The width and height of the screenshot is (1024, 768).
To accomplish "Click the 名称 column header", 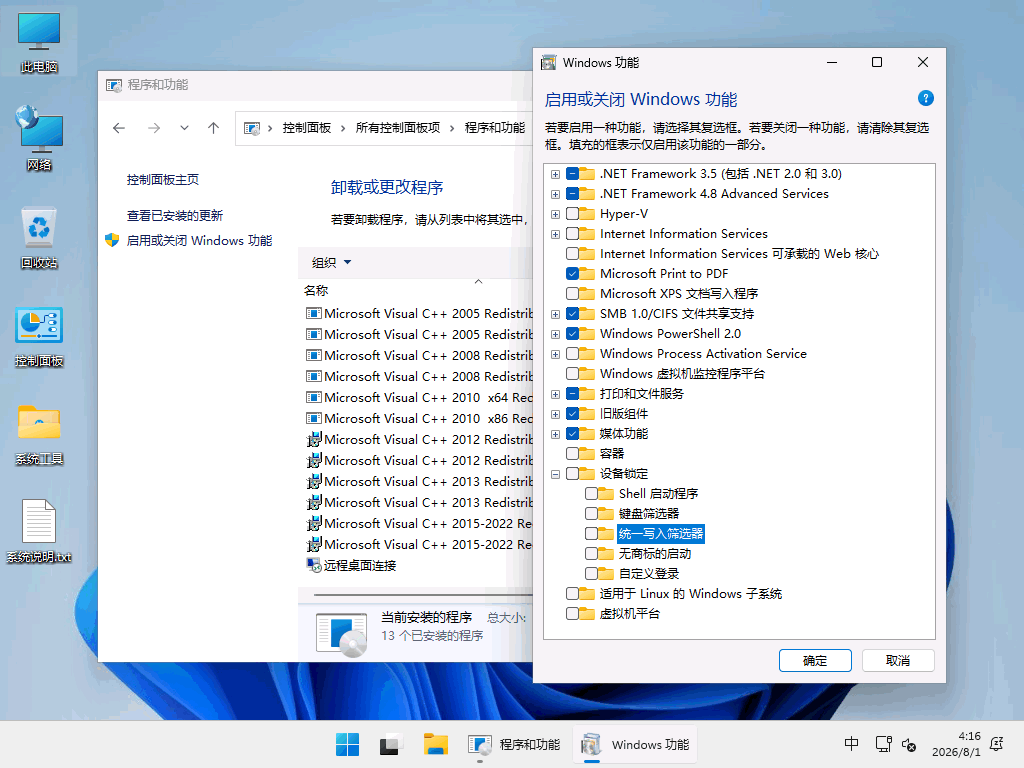I will click(316, 291).
